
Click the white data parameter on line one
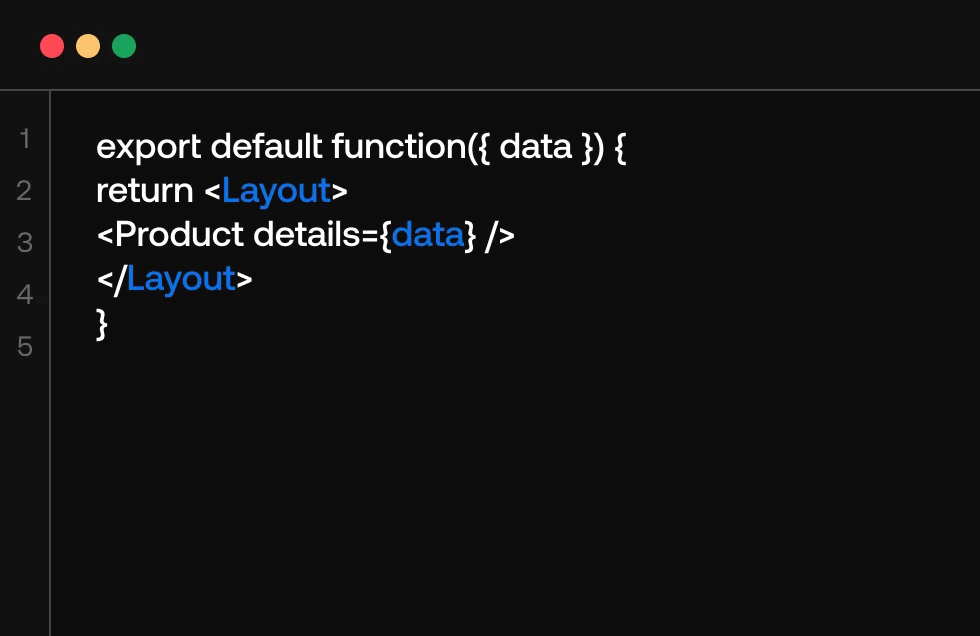click(x=535, y=147)
